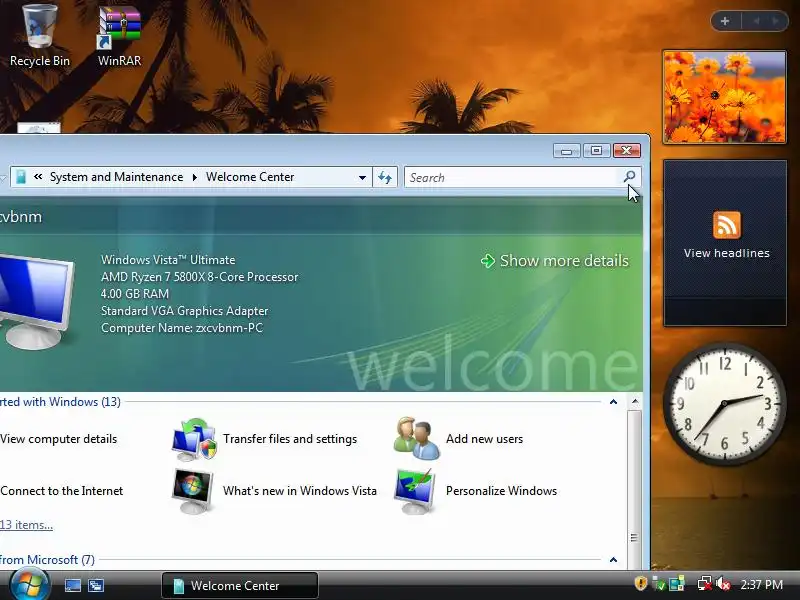Select What's new in Windows Vista label
Screen dimensions: 800x600
click(x=299, y=491)
